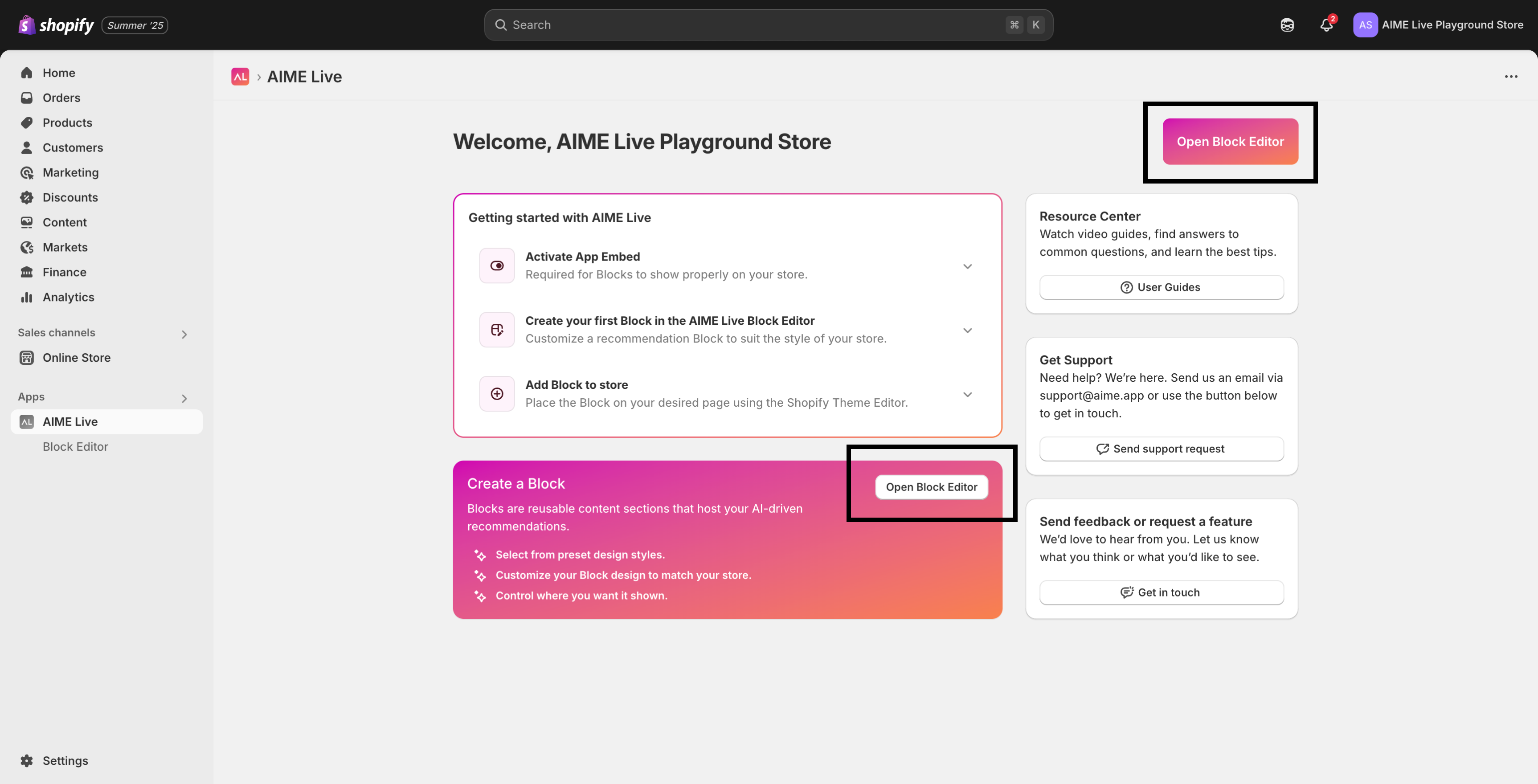Expand Create your first Block step
The height and width of the screenshot is (784, 1538).
(x=967, y=330)
